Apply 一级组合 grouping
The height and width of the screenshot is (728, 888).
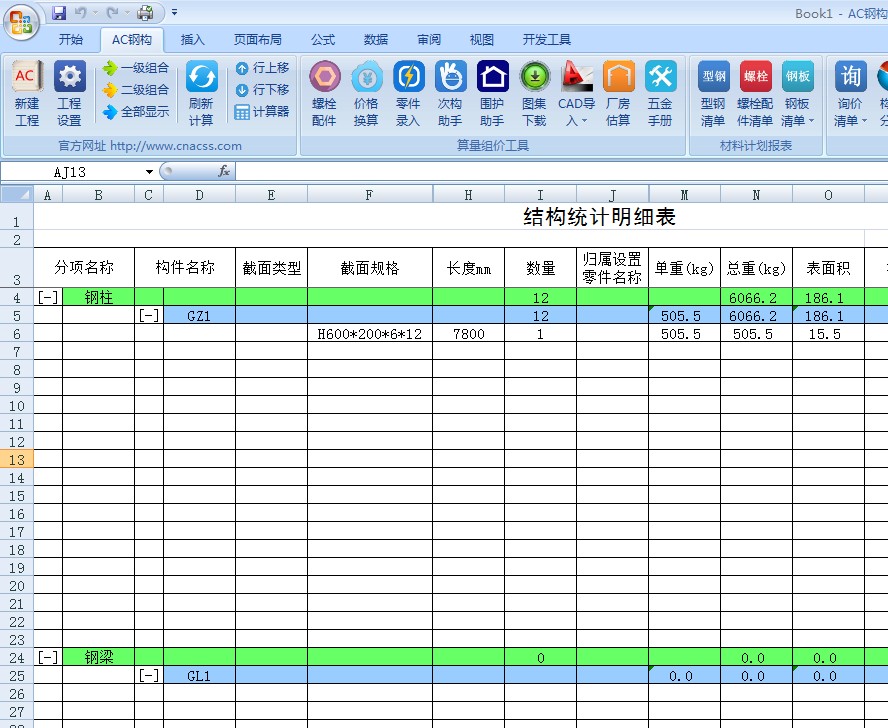click(136, 68)
